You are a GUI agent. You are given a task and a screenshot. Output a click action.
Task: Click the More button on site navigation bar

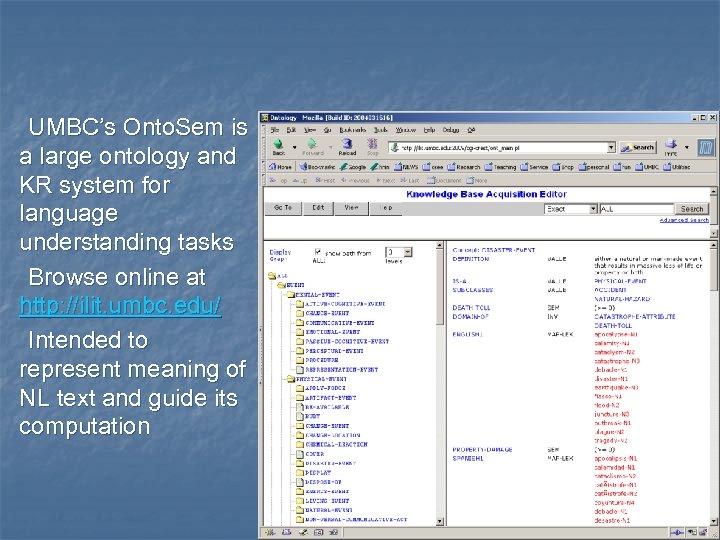pos(477,180)
